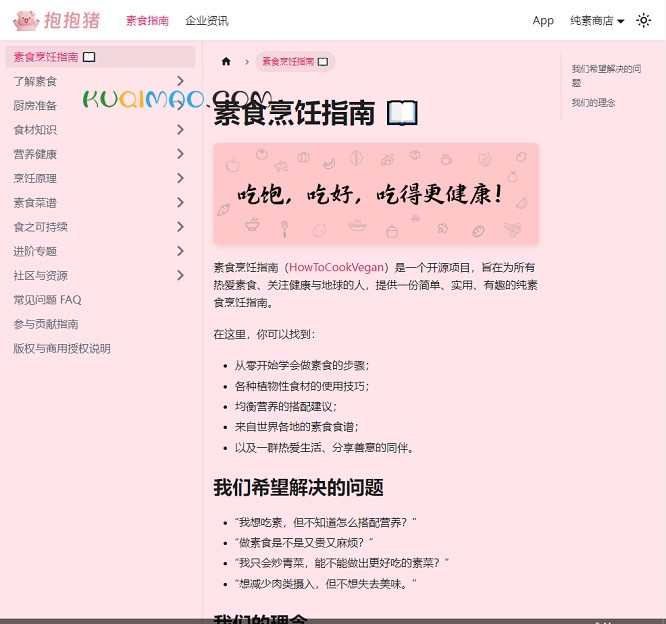
Task: Open the 纯素商店 dropdown menu
Action: [597, 20]
